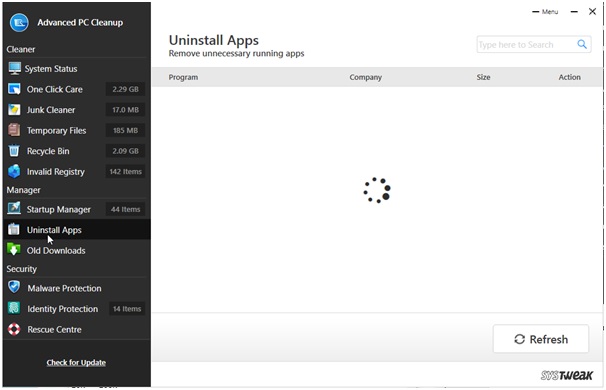Screen dimensions: 606x390
Task: Click the 44 Items startup badge
Action: (x=125, y=209)
